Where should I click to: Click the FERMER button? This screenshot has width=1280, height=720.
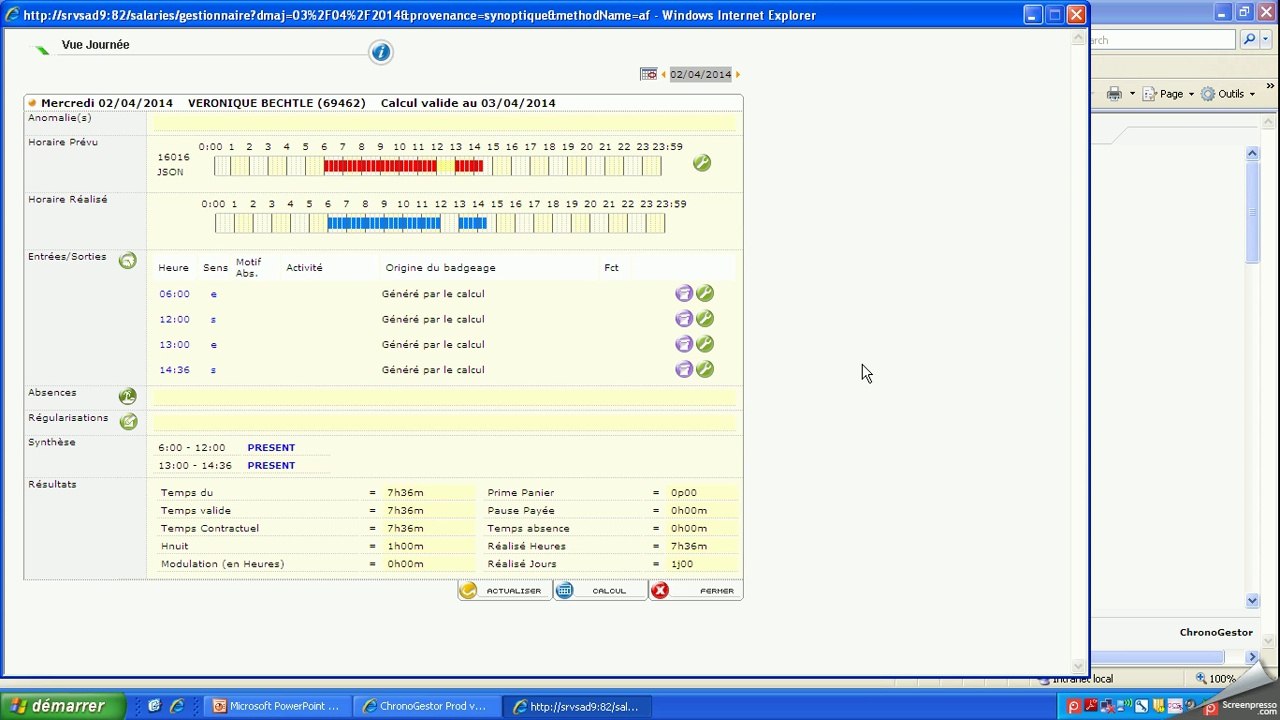696,591
